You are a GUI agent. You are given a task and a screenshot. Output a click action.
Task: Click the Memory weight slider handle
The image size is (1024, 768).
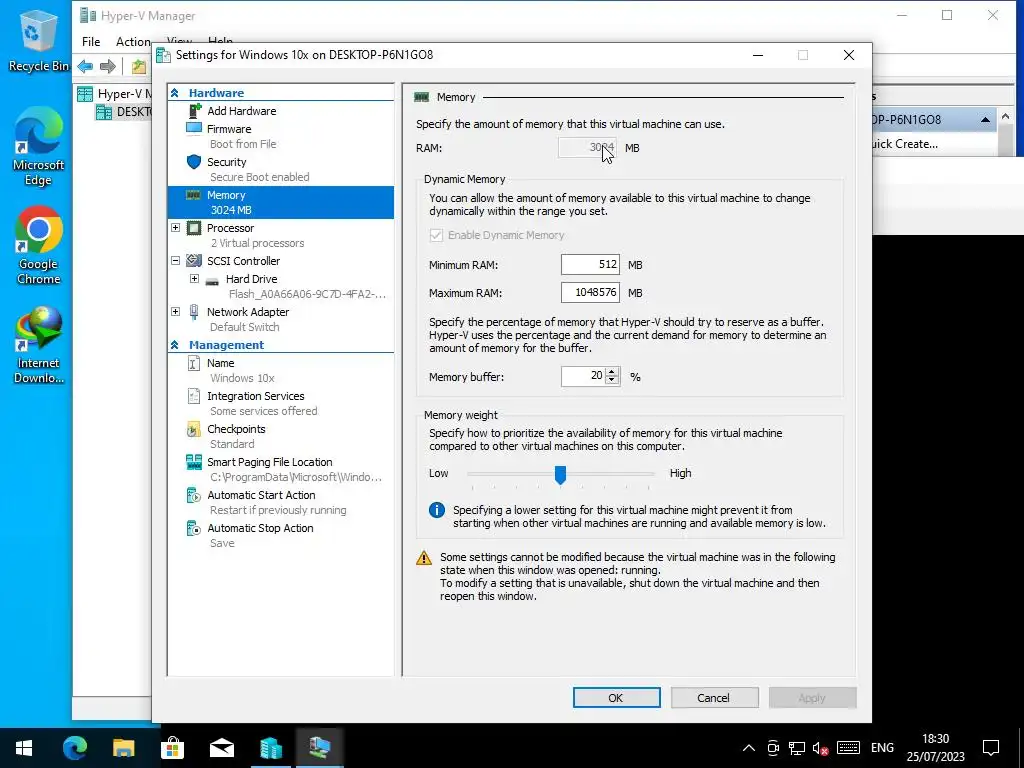pyautogui.click(x=560, y=475)
